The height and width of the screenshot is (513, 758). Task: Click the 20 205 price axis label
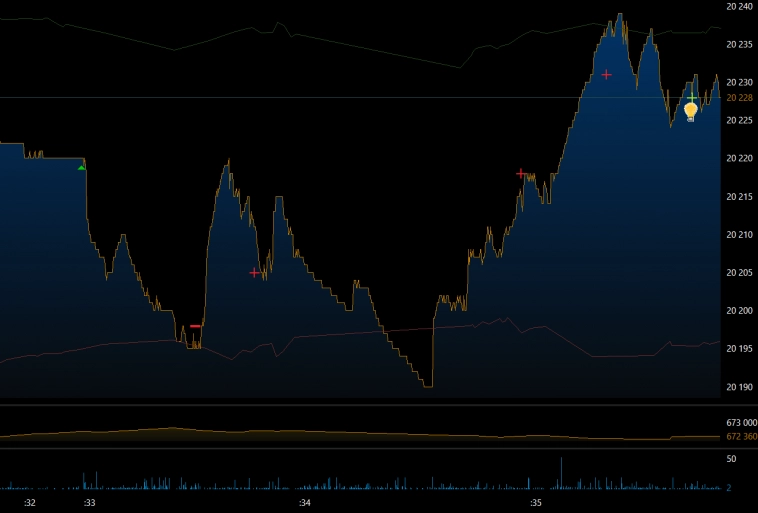pos(740,273)
